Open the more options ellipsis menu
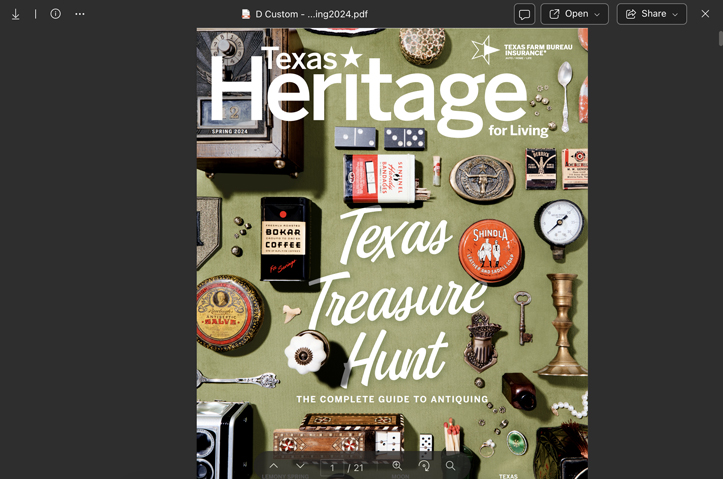The height and width of the screenshot is (479, 723). 80,14
